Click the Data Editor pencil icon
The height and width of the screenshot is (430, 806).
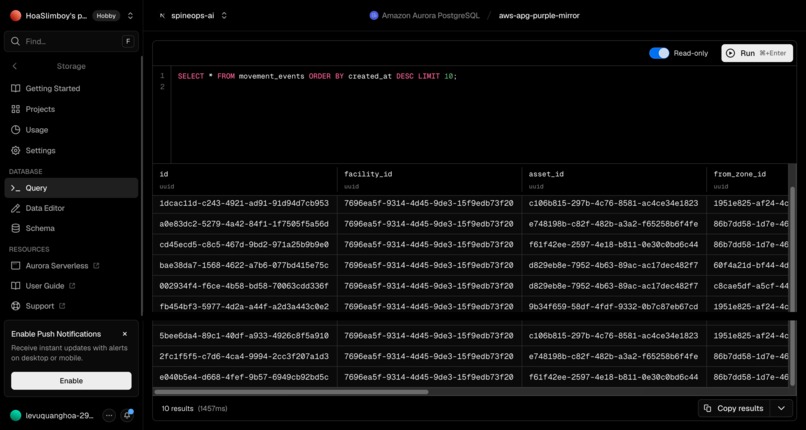pyautogui.click(x=15, y=208)
